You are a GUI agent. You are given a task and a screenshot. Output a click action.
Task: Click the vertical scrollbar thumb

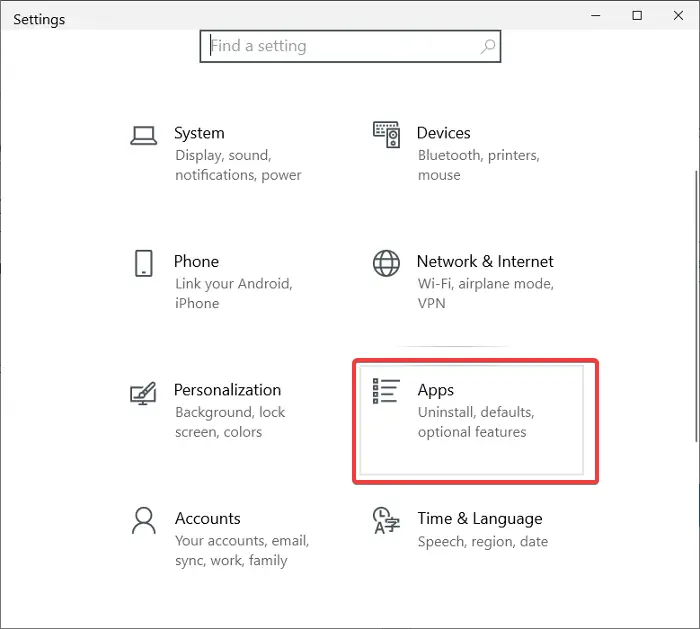696,306
